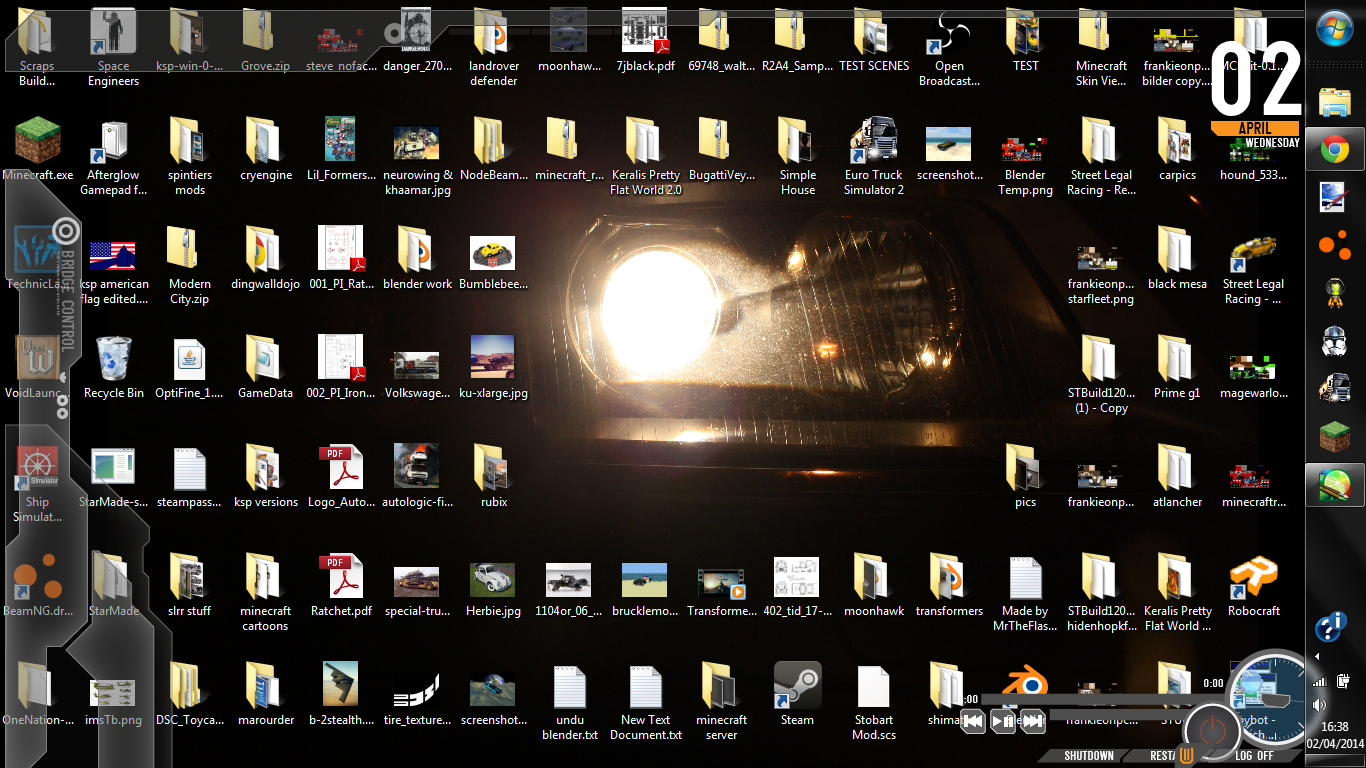Open Ratchet.pdf file
Viewport: 1366px width, 768px height.
coord(341,587)
